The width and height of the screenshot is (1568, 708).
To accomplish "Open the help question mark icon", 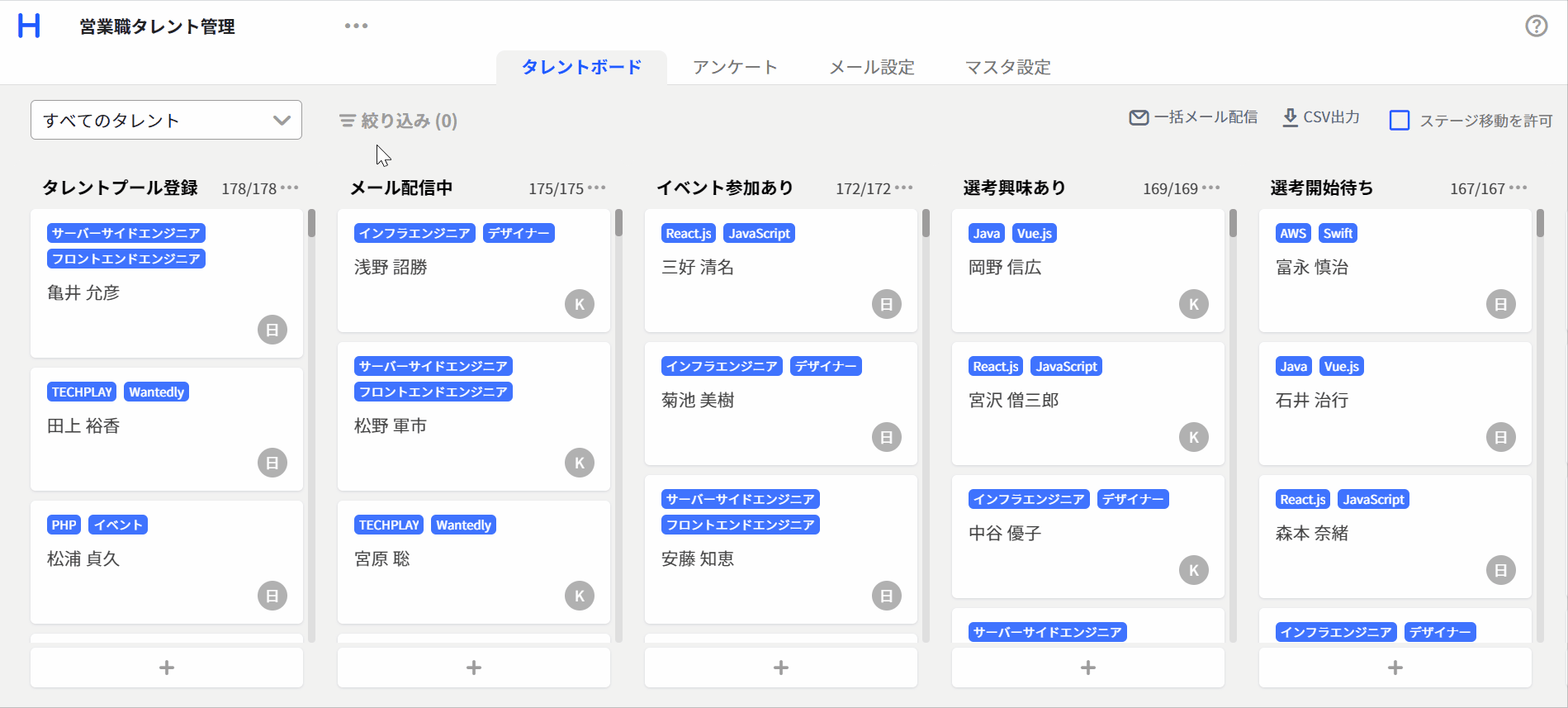I will [1536, 26].
